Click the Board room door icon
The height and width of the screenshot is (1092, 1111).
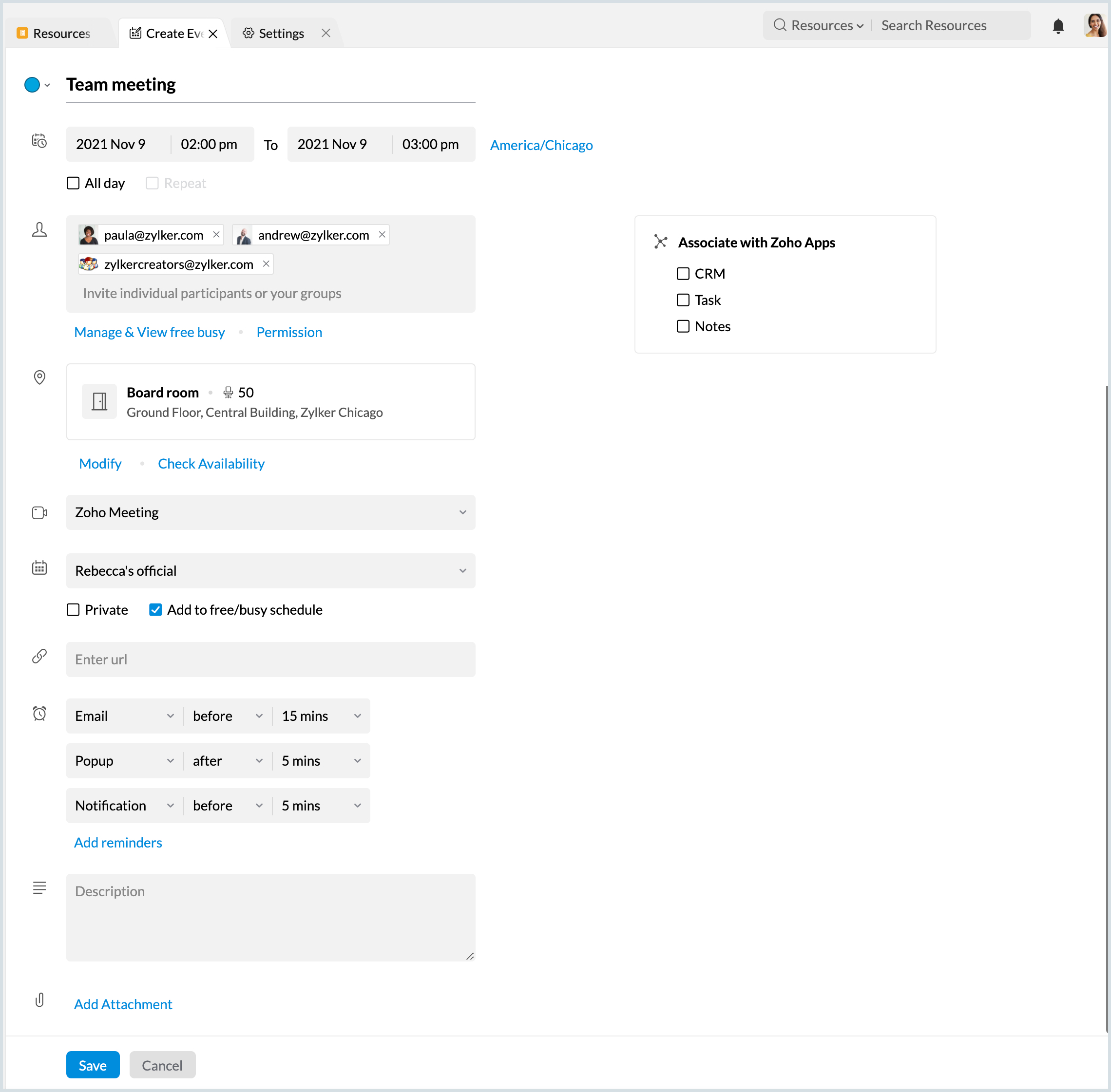coord(99,401)
